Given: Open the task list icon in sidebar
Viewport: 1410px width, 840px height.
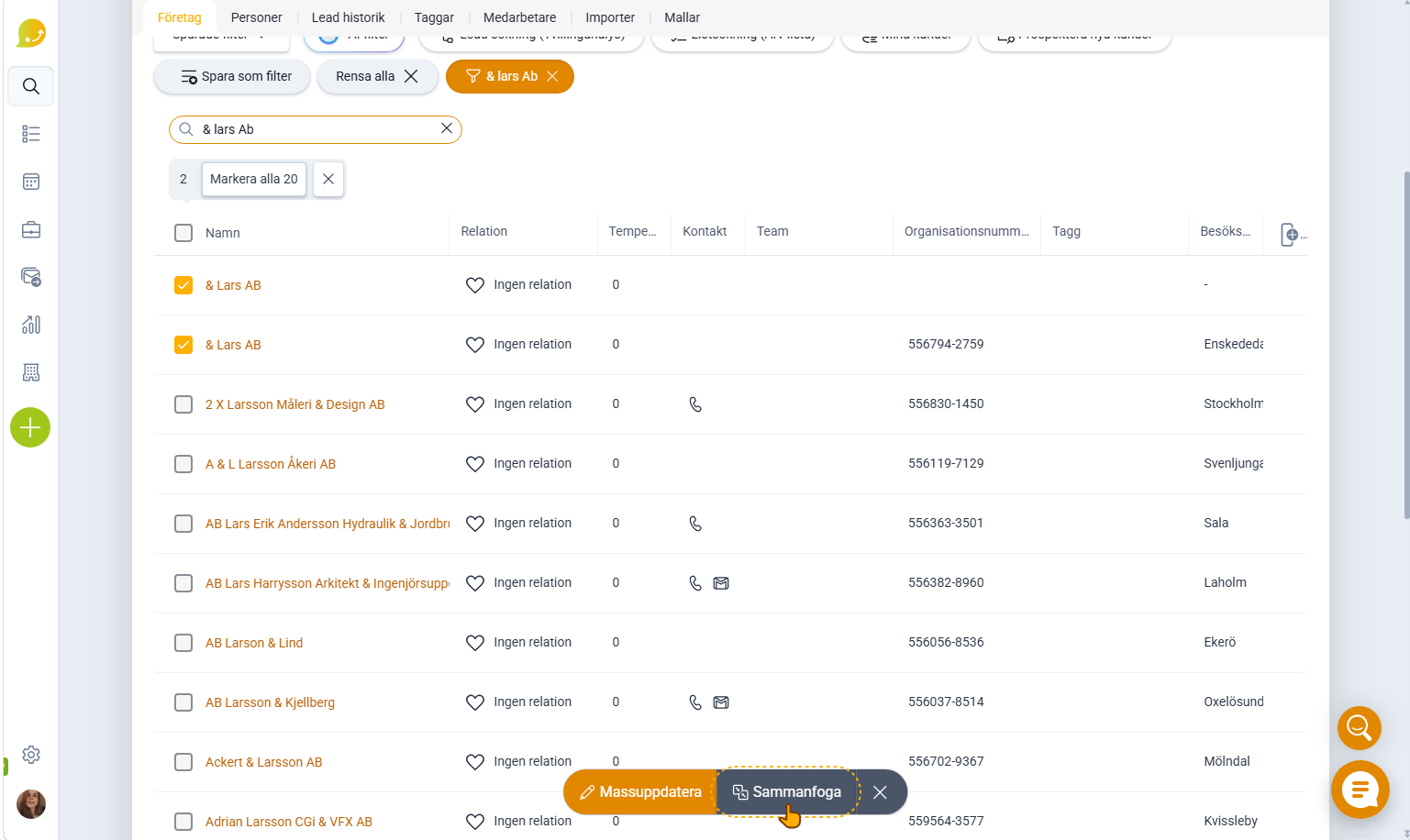Looking at the screenshot, I should (x=31, y=134).
